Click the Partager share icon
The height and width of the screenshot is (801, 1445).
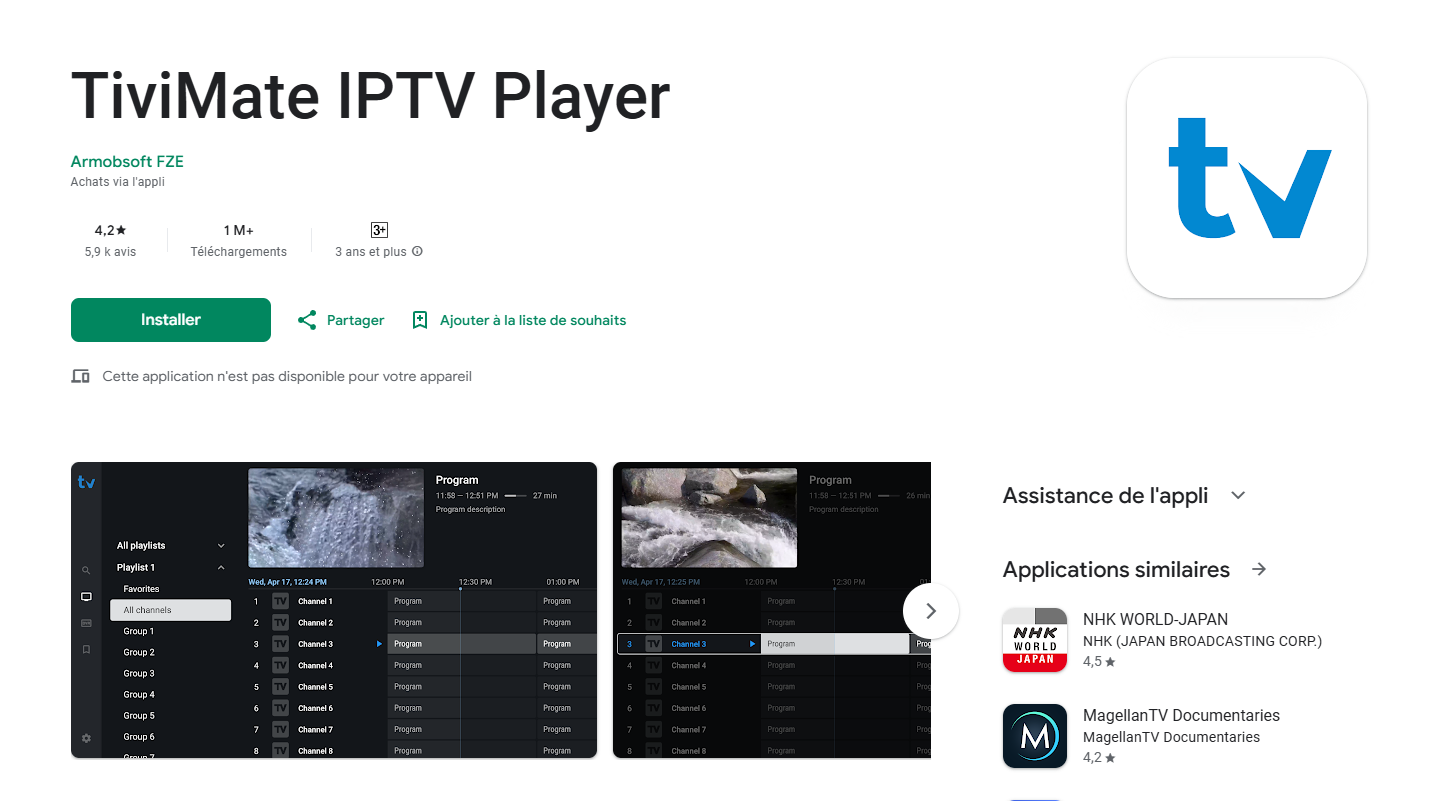(x=307, y=320)
